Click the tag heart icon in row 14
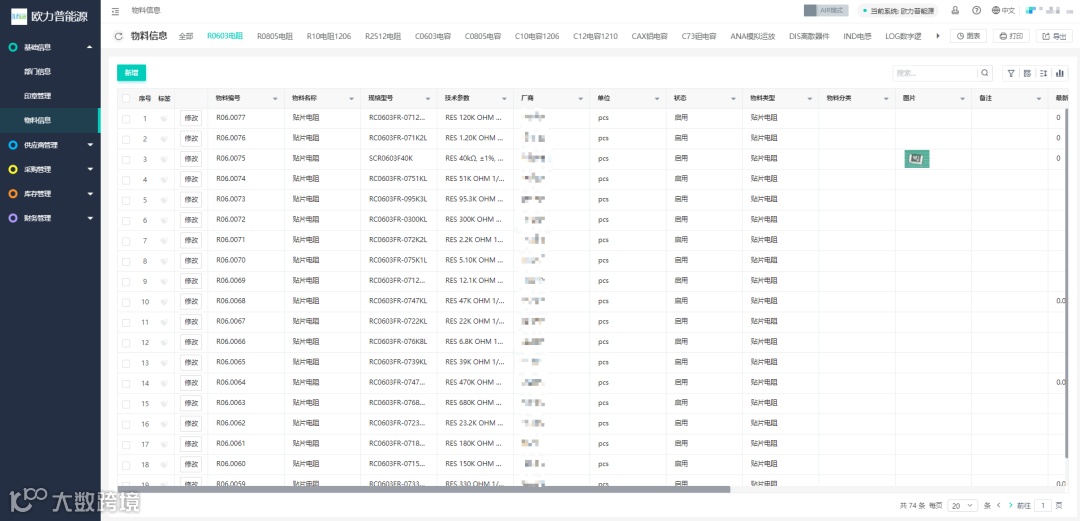This screenshot has width=1080, height=521. tap(164, 383)
